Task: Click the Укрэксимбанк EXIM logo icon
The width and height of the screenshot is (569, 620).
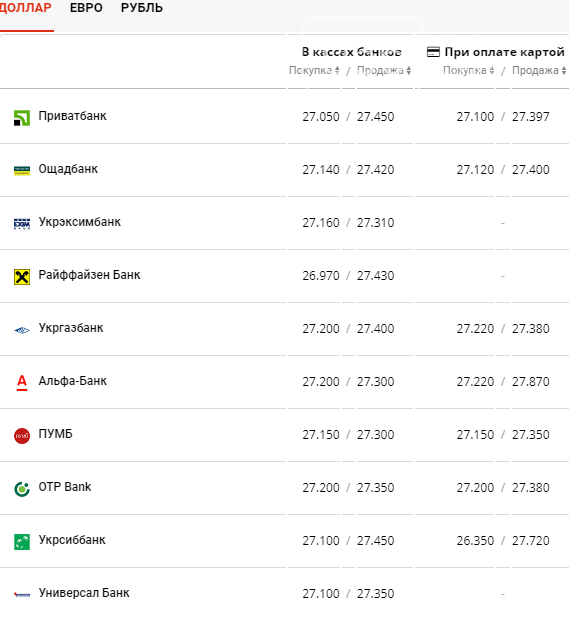Action: [x=22, y=224]
